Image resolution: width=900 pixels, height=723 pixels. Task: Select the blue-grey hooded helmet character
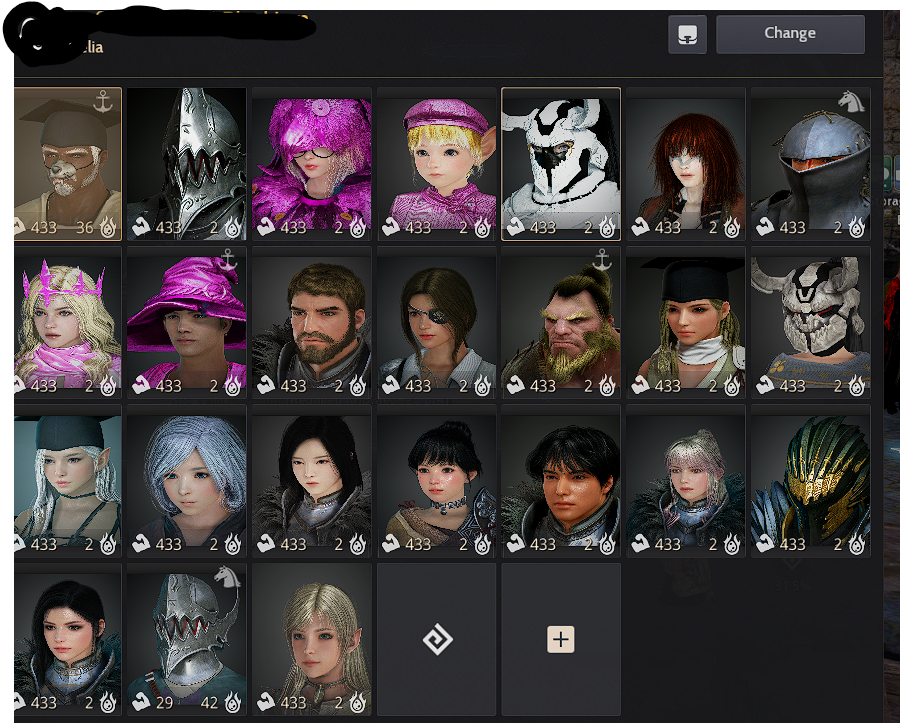810,164
